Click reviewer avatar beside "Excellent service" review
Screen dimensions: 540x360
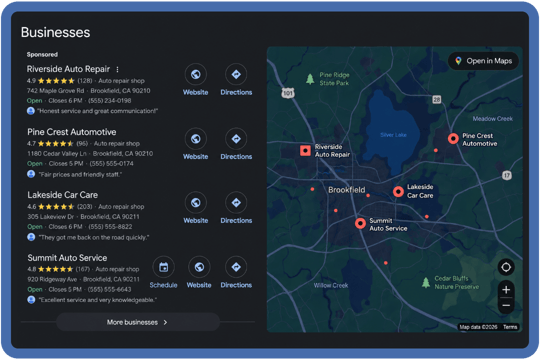[x=31, y=300]
